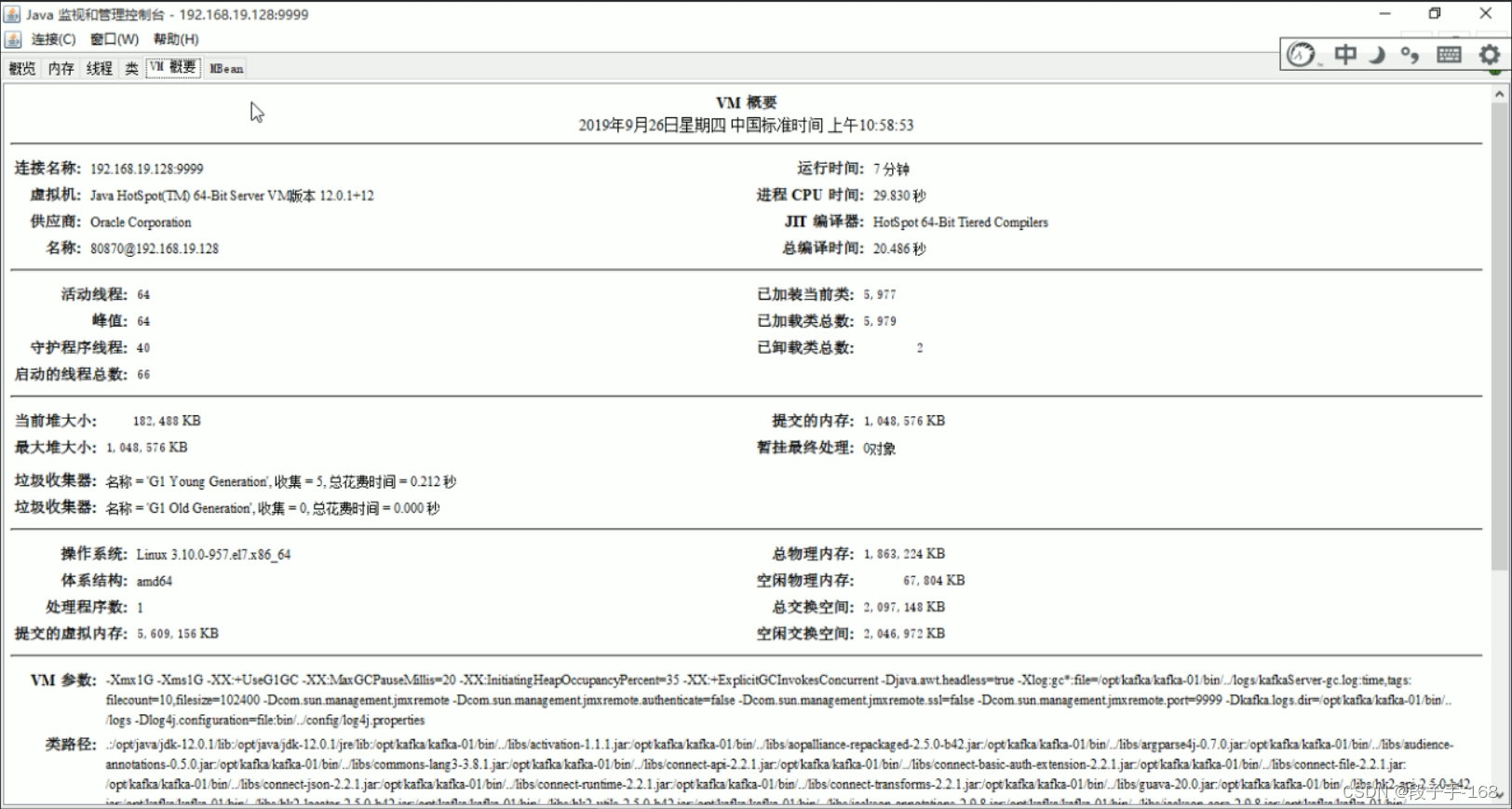Click the HotSpot 64-Bit Tiered Compilers value
The width and height of the screenshot is (1512, 809).
tap(960, 222)
